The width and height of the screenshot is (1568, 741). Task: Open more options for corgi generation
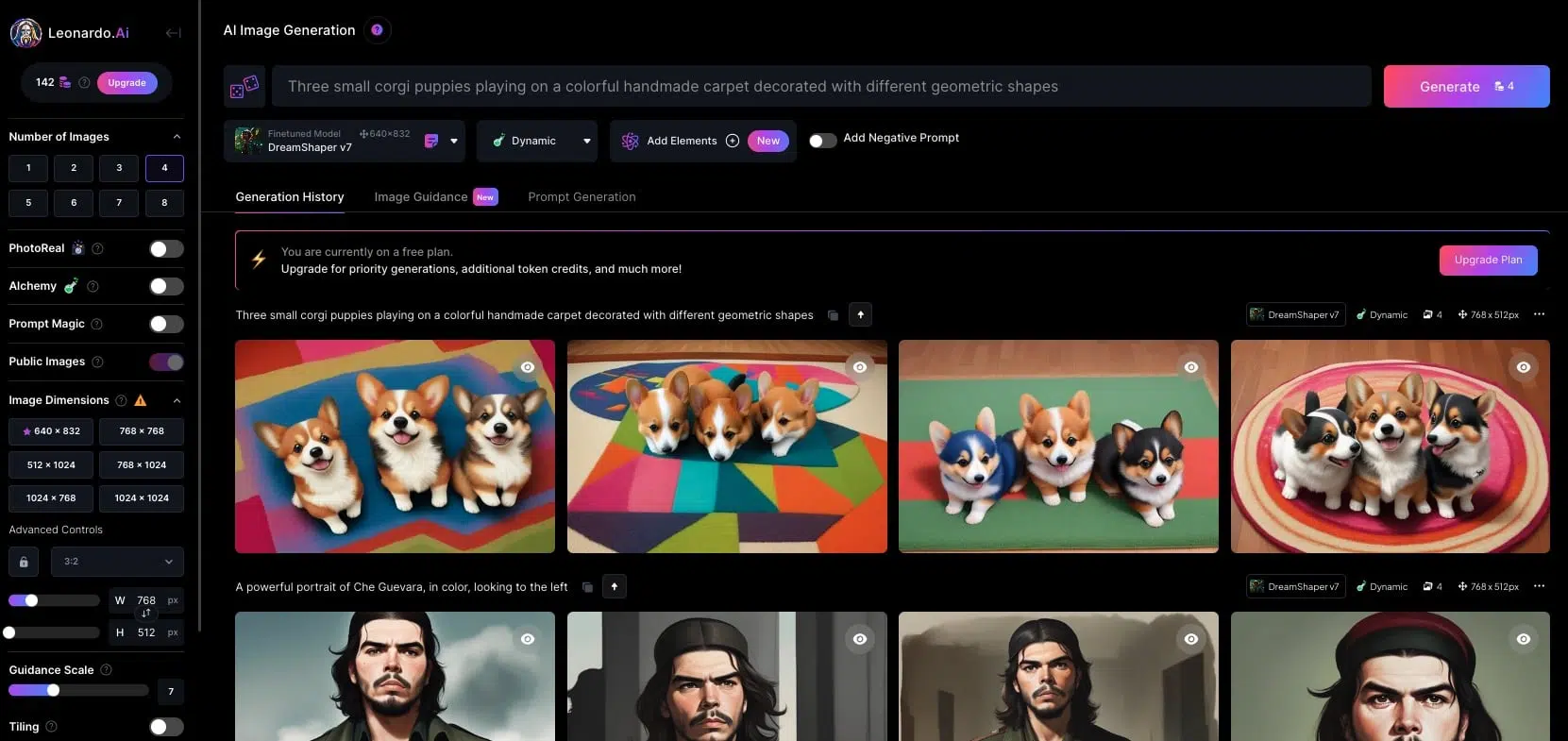tap(1539, 314)
